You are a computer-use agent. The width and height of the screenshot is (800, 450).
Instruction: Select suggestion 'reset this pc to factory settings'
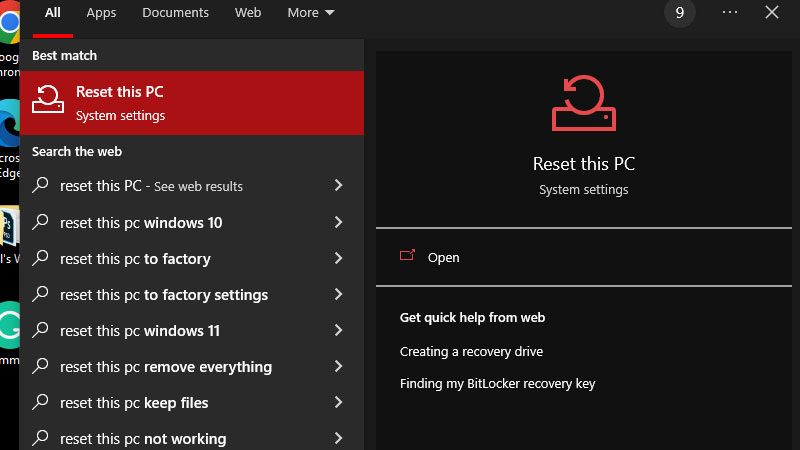click(192, 295)
